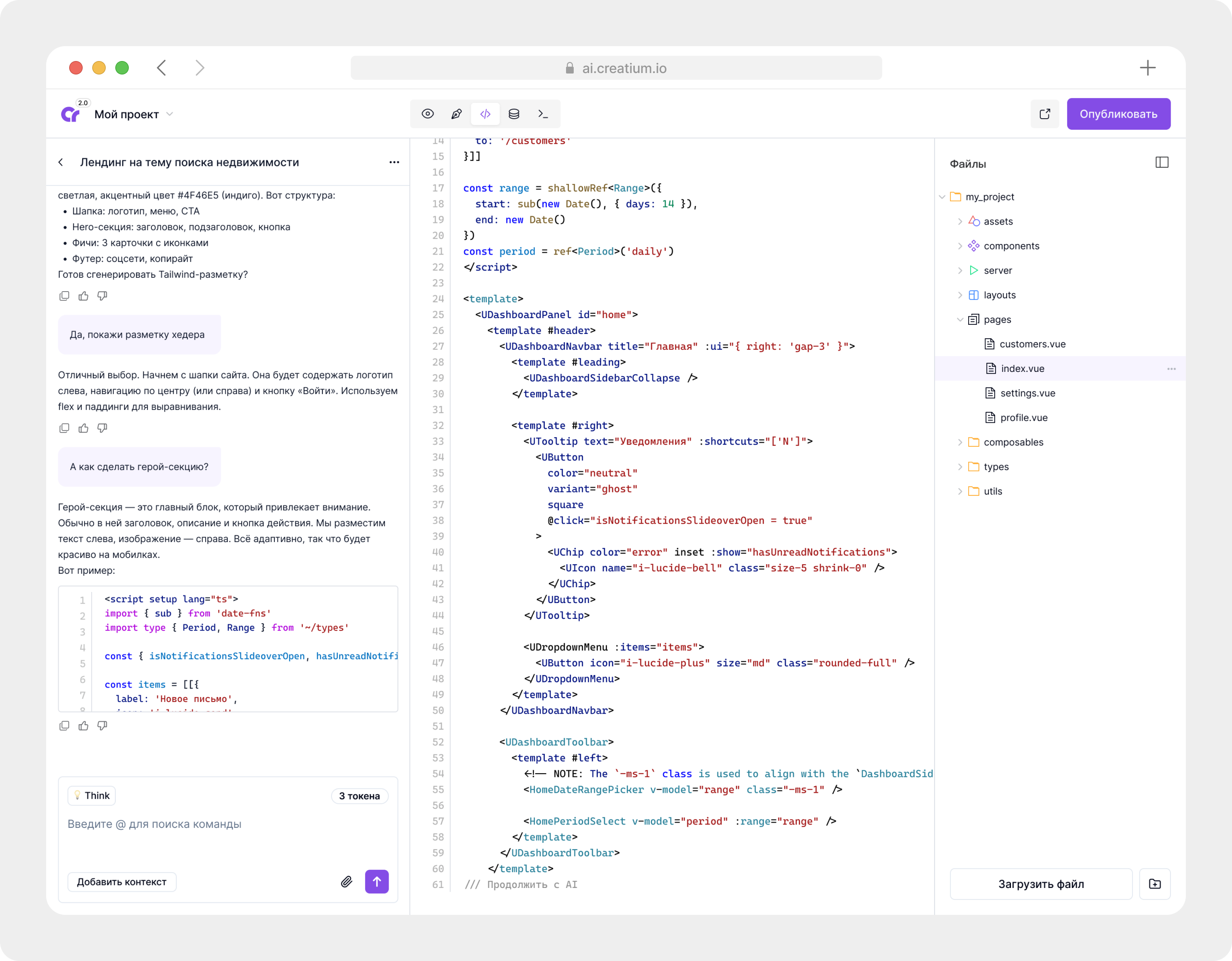1232x961 pixels.
Task: Click Загрузить файл button
Action: [1041, 884]
